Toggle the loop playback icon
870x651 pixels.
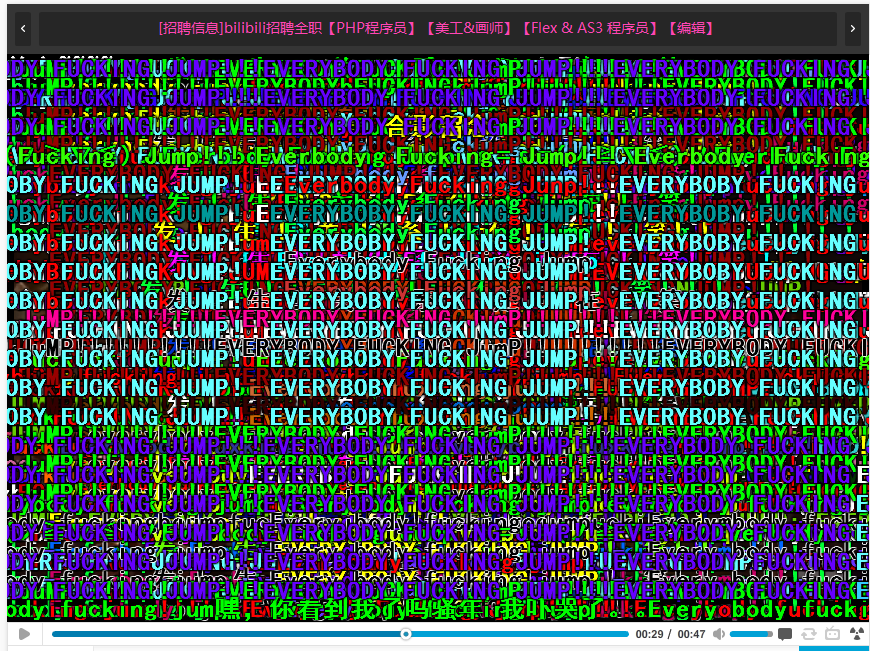(x=808, y=634)
